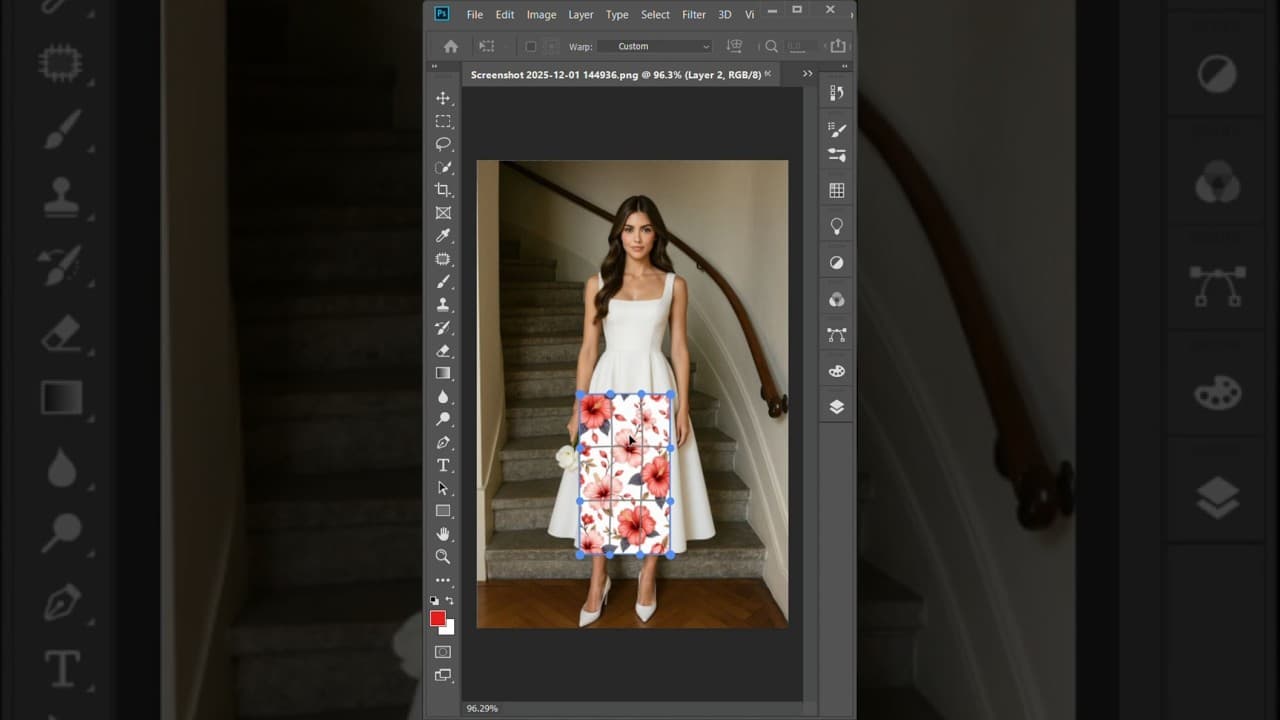Select the Eraser tool
This screenshot has width=1280, height=720.
click(x=443, y=351)
